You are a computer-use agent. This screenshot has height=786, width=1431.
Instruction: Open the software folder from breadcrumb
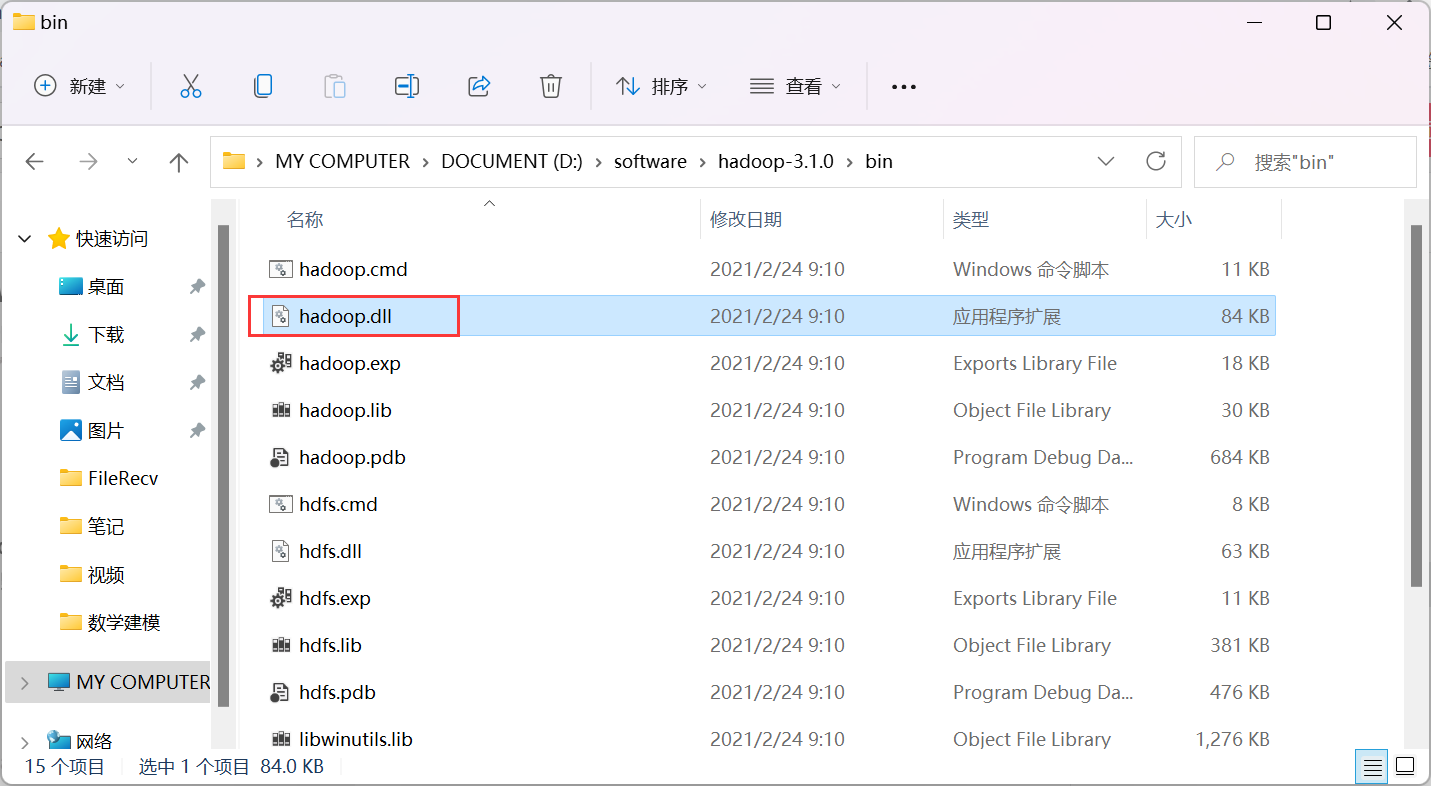(650, 160)
